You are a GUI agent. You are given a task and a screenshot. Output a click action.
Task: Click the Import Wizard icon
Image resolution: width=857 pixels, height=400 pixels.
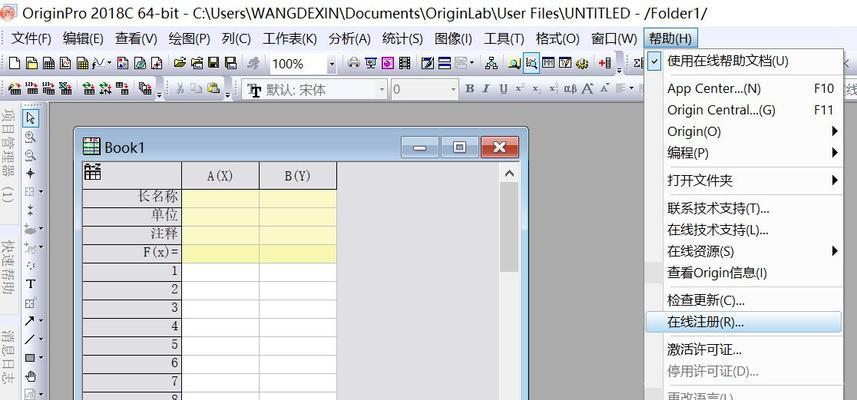[15, 89]
